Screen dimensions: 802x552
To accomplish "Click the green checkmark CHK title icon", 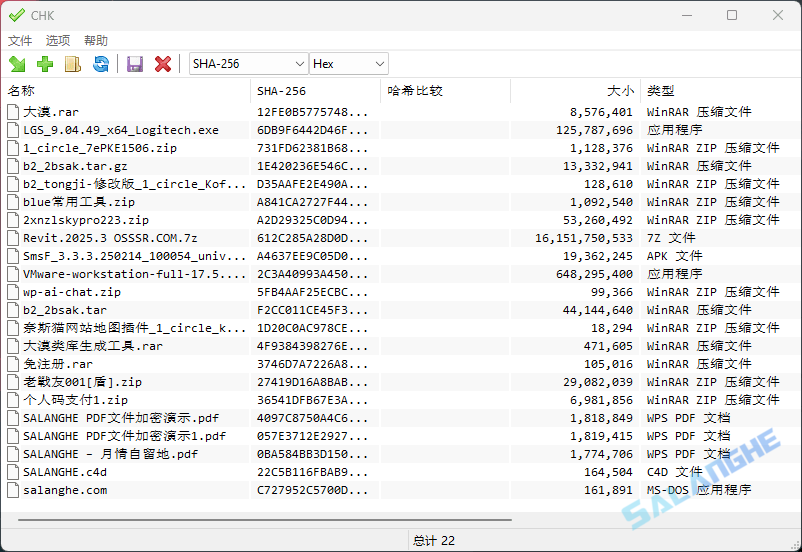I will [x=16, y=15].
